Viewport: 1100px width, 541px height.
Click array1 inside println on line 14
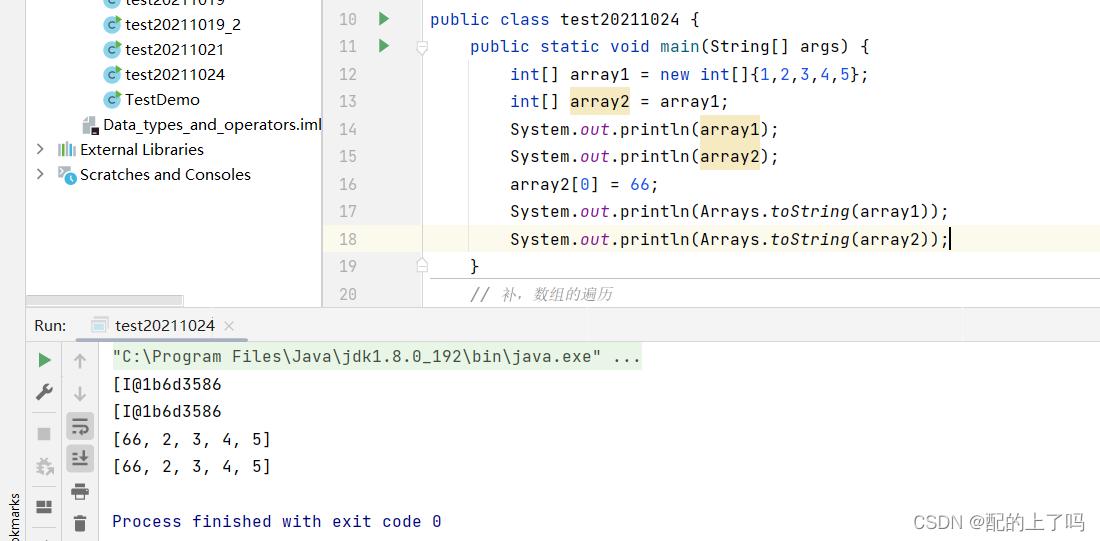(x=730, y=129)
